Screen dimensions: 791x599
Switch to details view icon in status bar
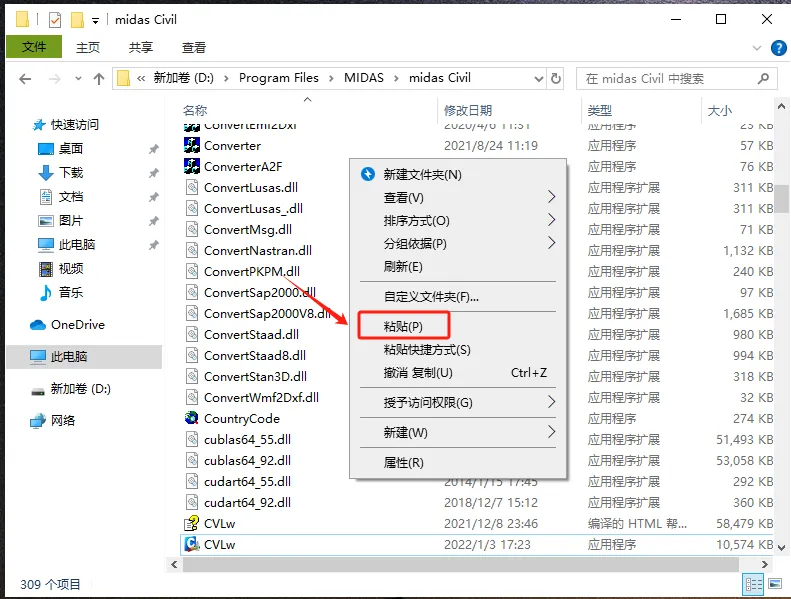(753, 584)
